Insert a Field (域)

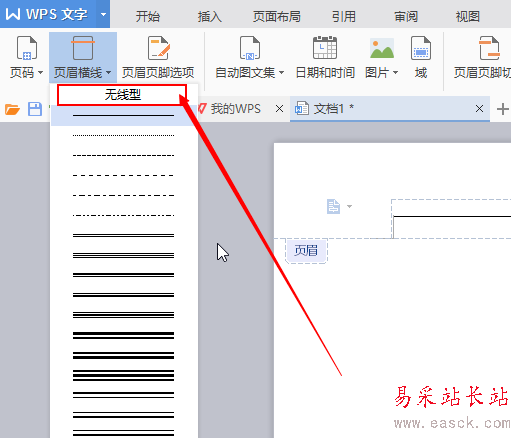pos(421,57)
